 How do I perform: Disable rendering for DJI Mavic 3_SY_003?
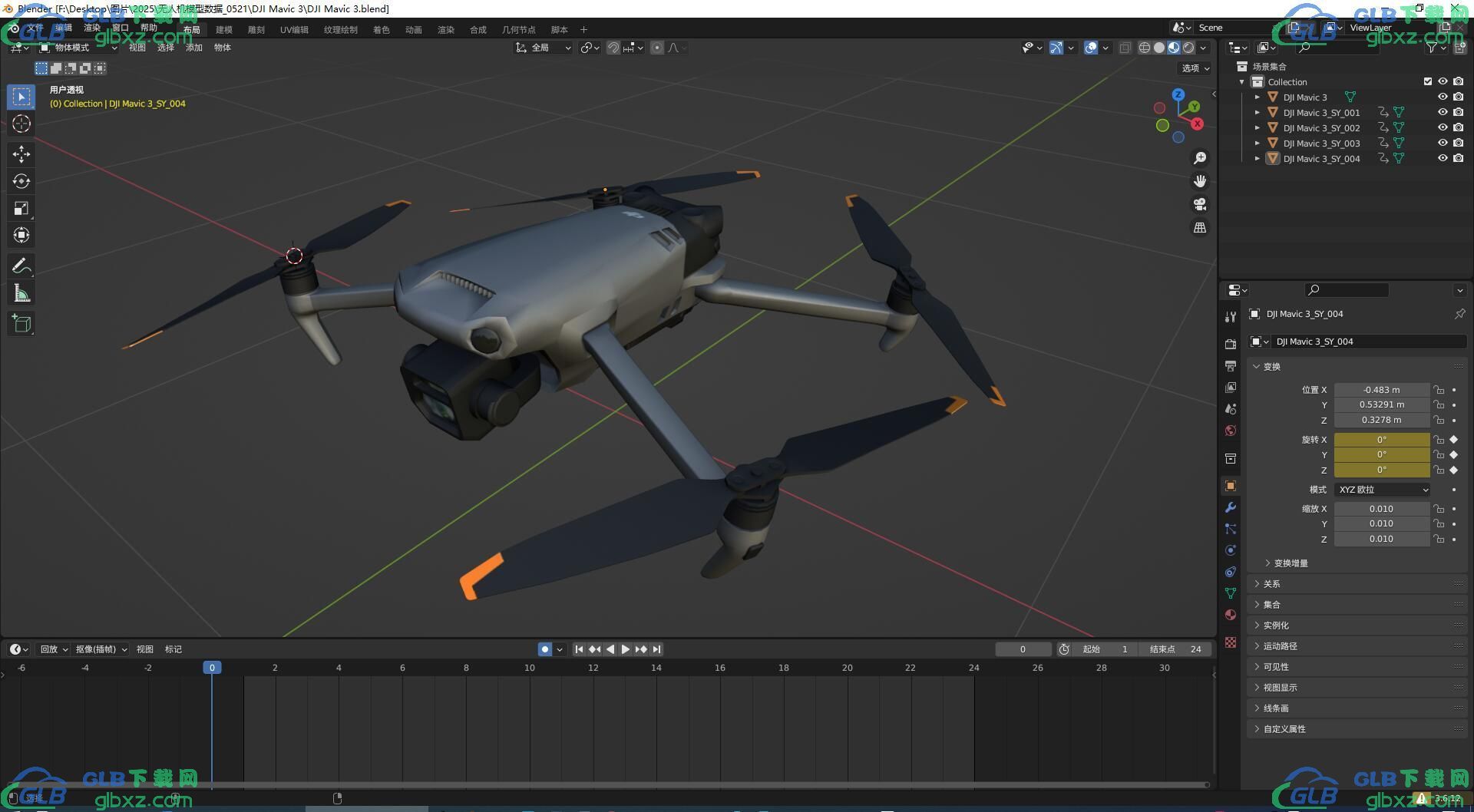click(1458, 143)
